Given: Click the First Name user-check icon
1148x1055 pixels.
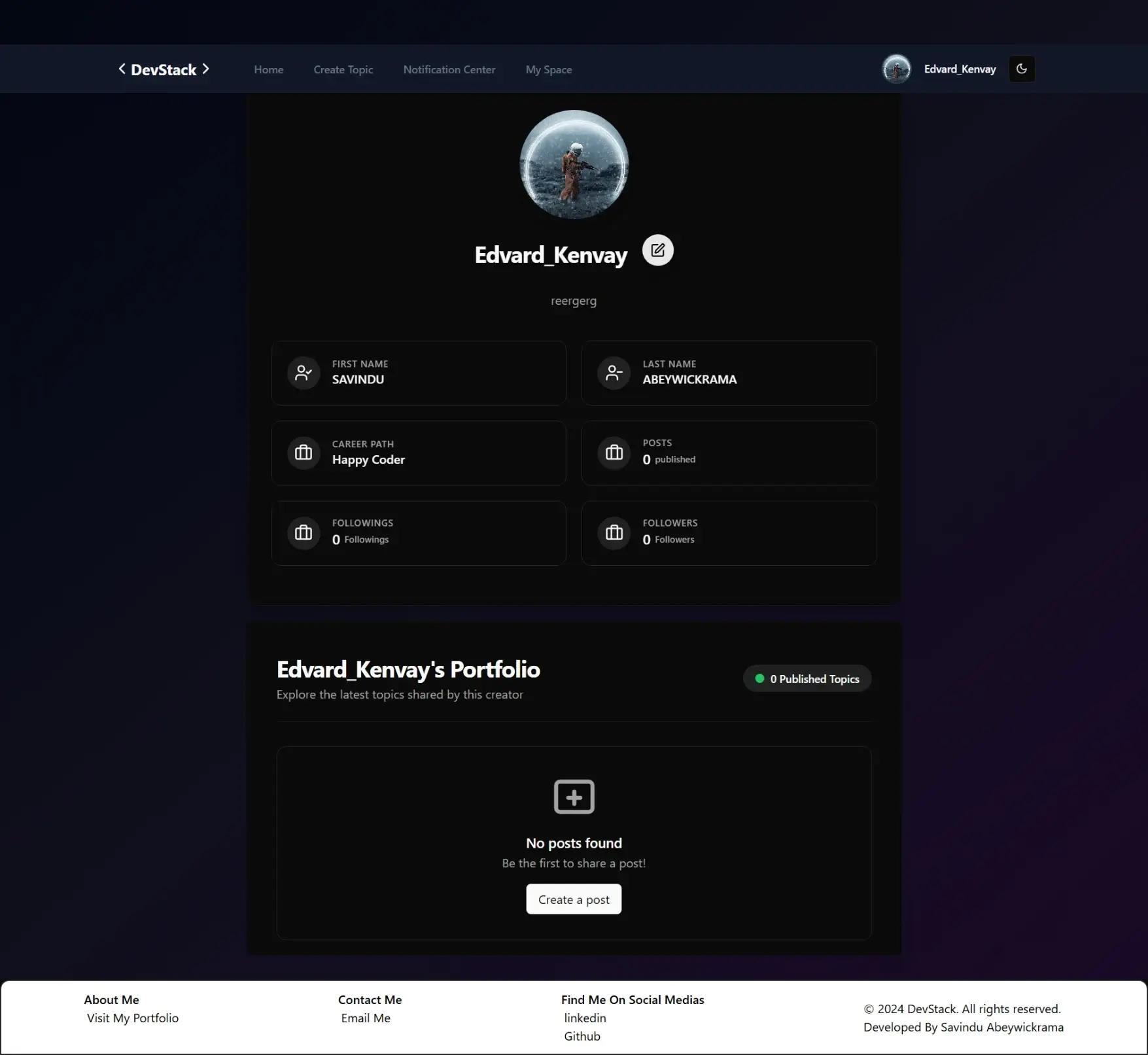Looking at the screenshot, I should pos(304,373).
